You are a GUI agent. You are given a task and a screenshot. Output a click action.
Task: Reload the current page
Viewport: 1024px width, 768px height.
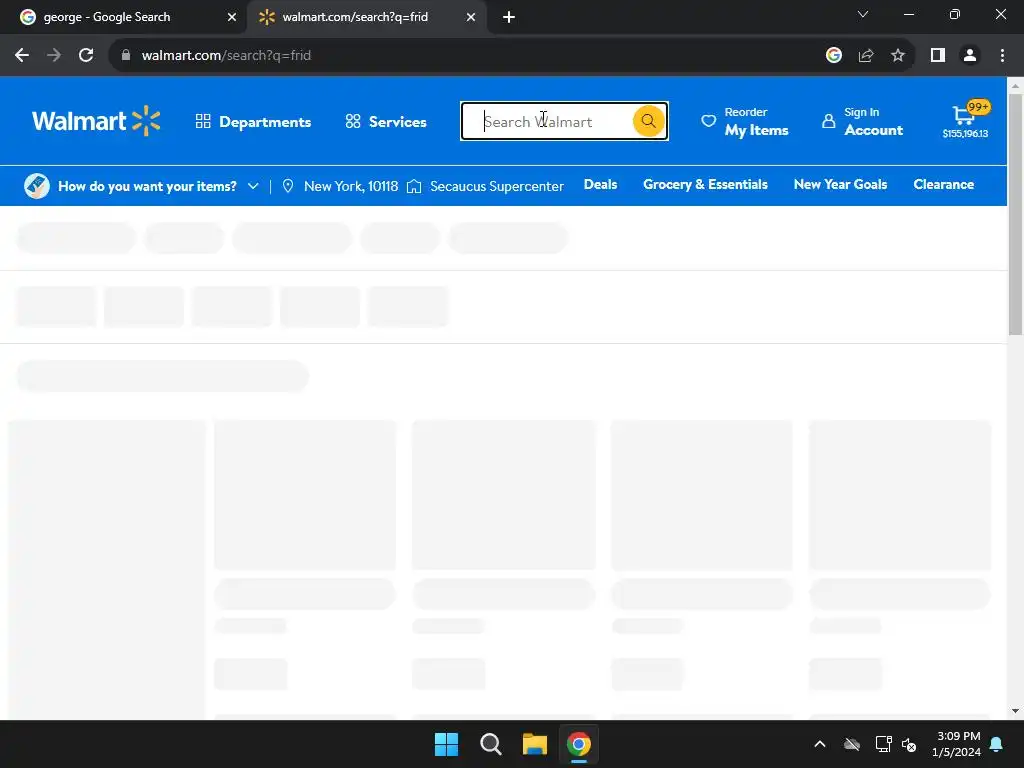coord(86,56)
